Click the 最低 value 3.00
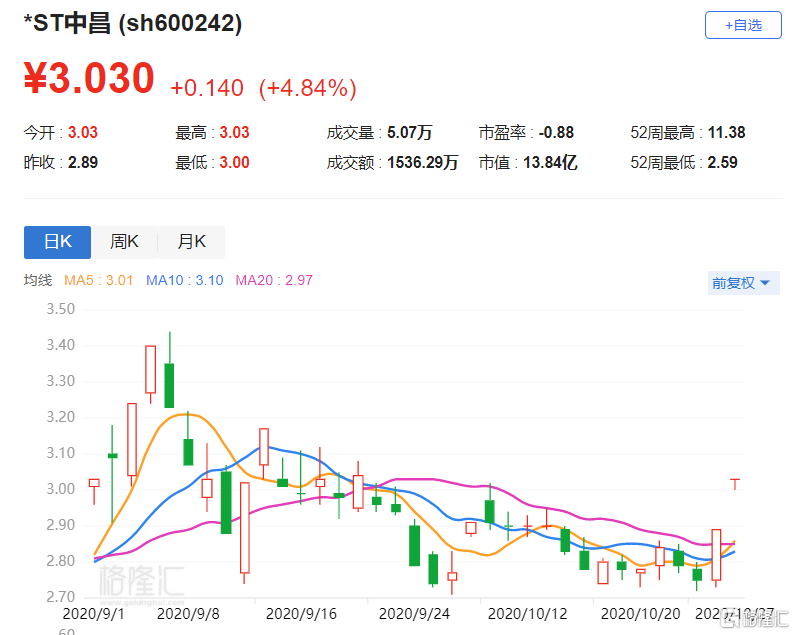The width and height of the screenshot is (795, 635). tap(234, 162)
